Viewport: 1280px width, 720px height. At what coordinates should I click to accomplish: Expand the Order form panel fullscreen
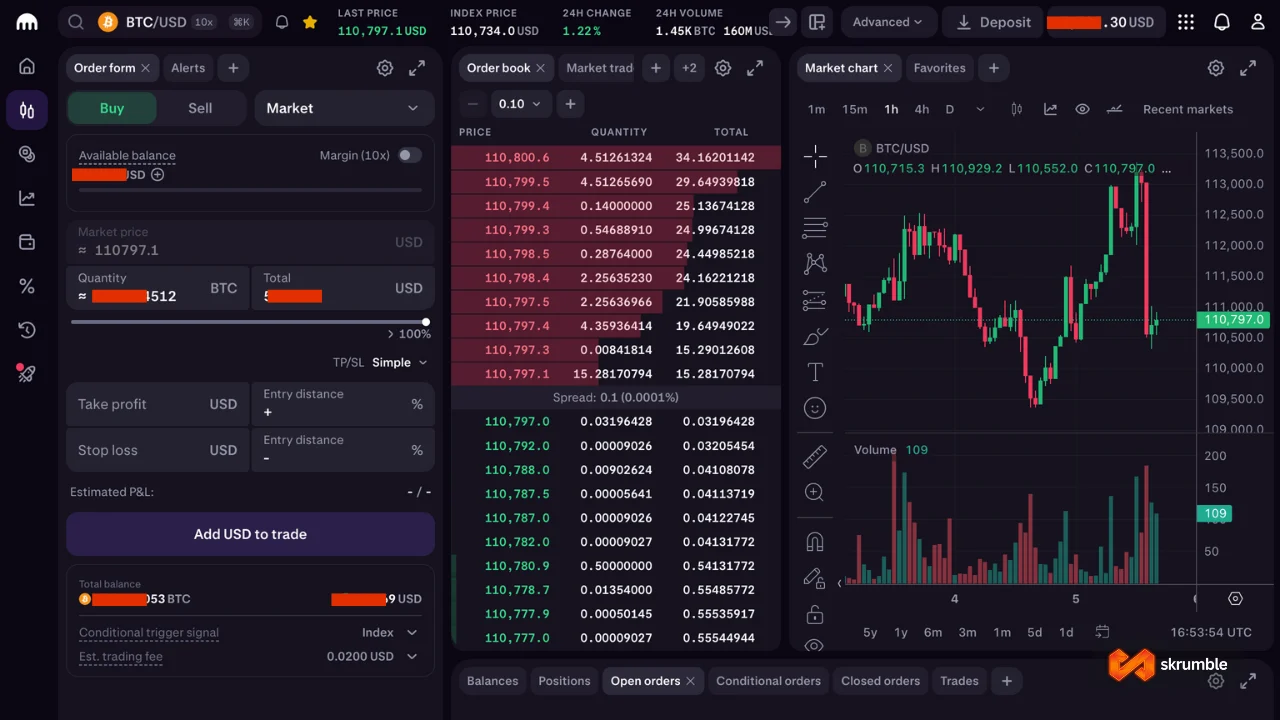[x=417, y=68]
